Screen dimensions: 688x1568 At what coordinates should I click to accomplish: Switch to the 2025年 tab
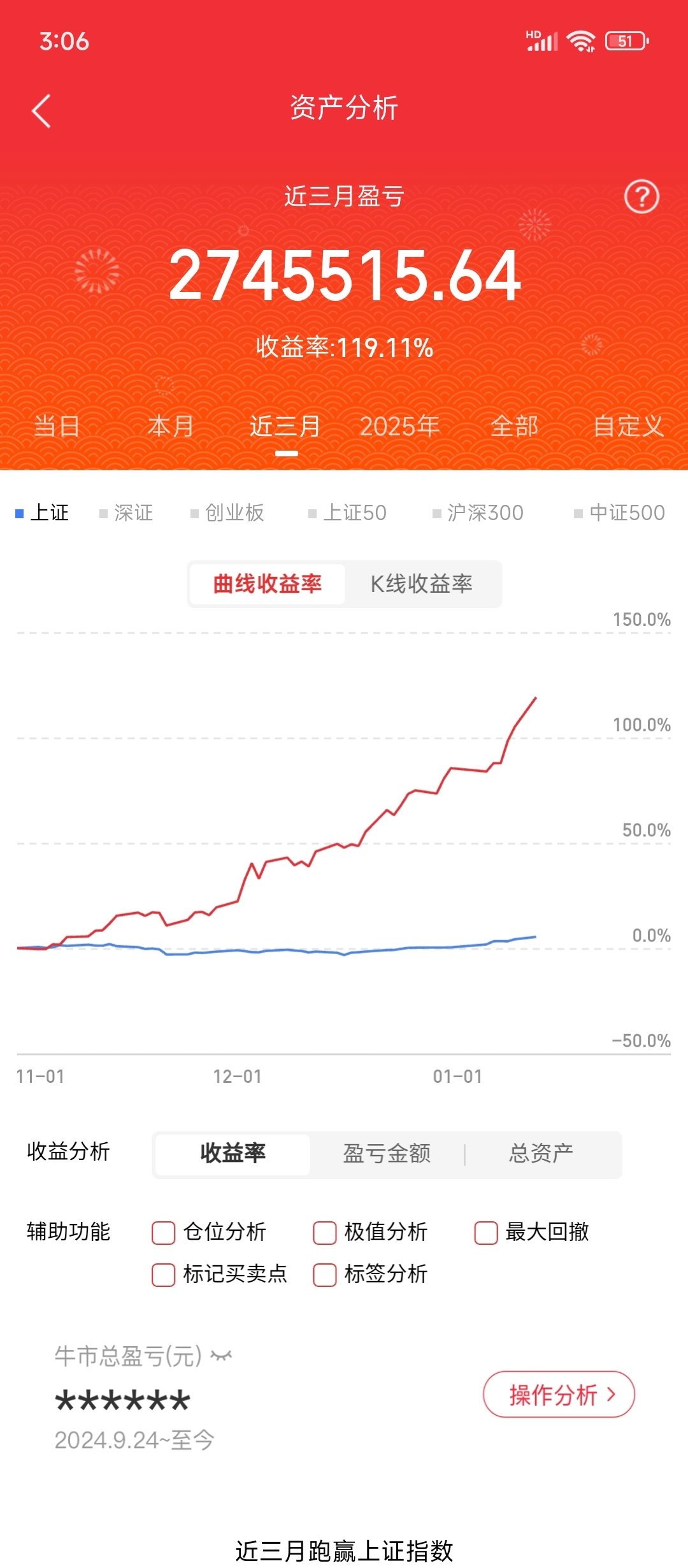(399, 426)
